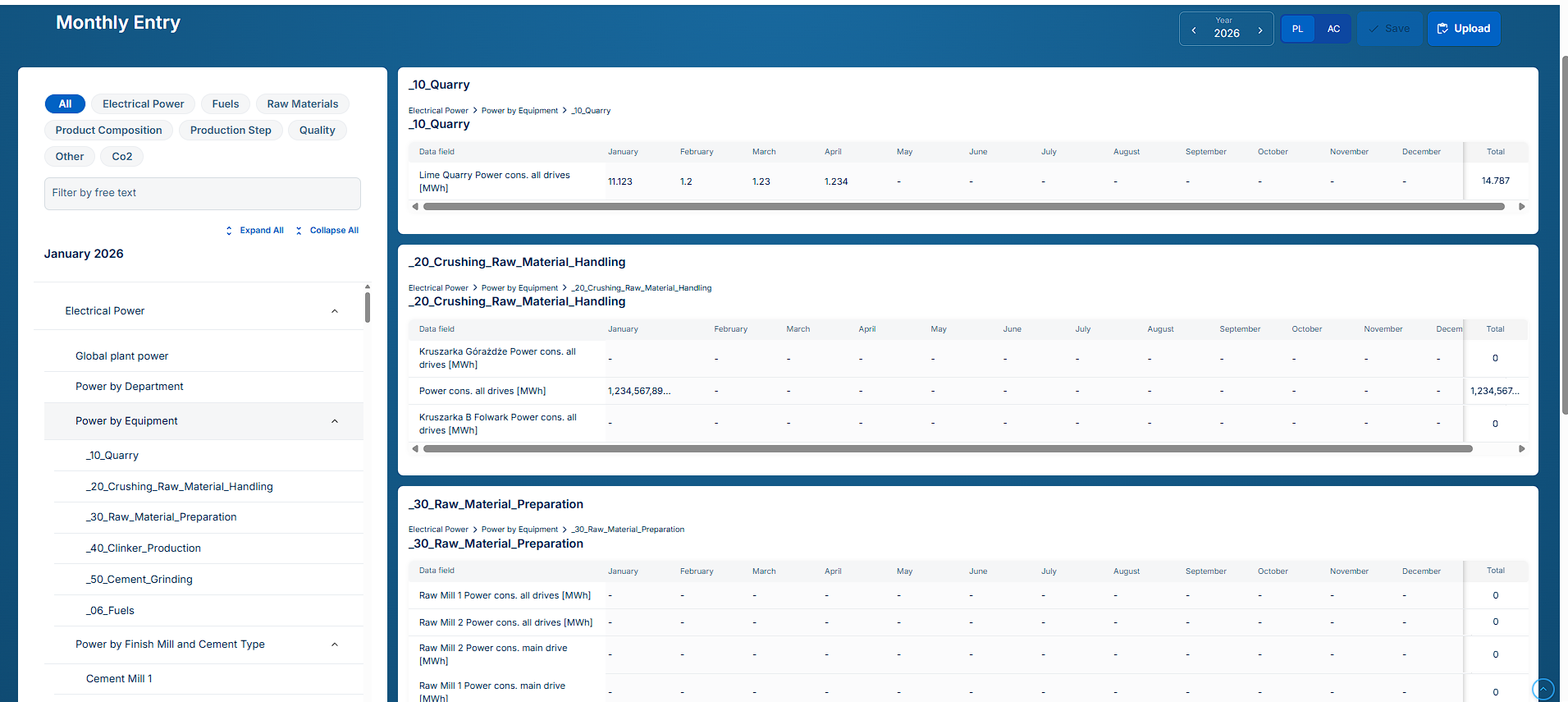Collapse Power by Finish Mill and Cement Type
Screen dimensions: 1568x702
[x=335, y=645]
